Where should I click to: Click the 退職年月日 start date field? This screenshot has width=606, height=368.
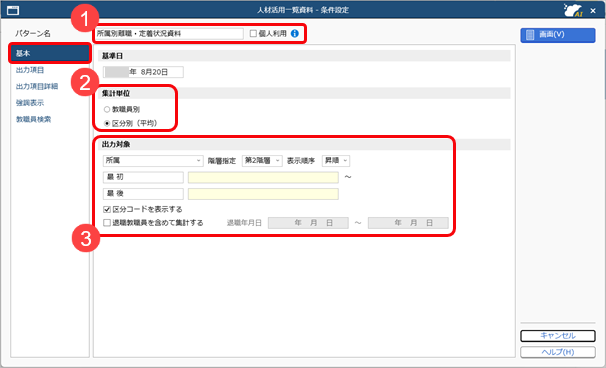pos(308,223)
